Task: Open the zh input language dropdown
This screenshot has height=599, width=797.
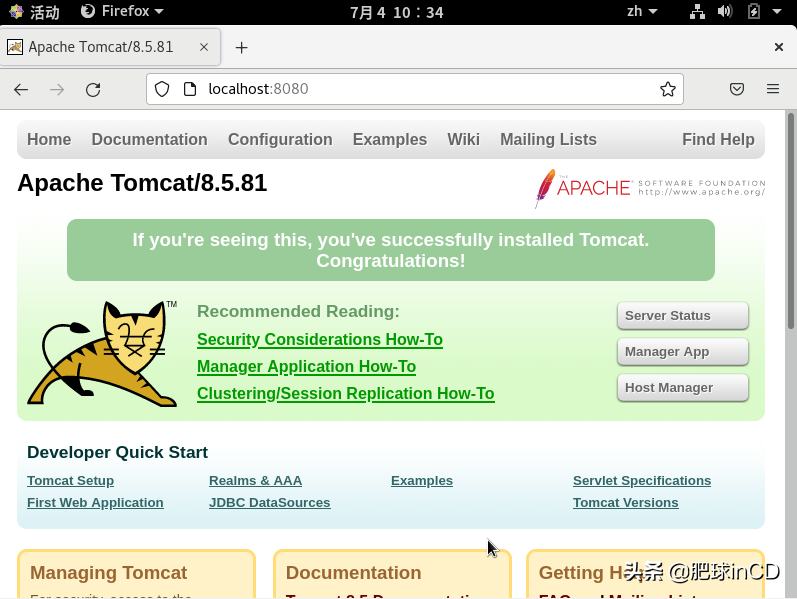Action: (x=642, y=11)
